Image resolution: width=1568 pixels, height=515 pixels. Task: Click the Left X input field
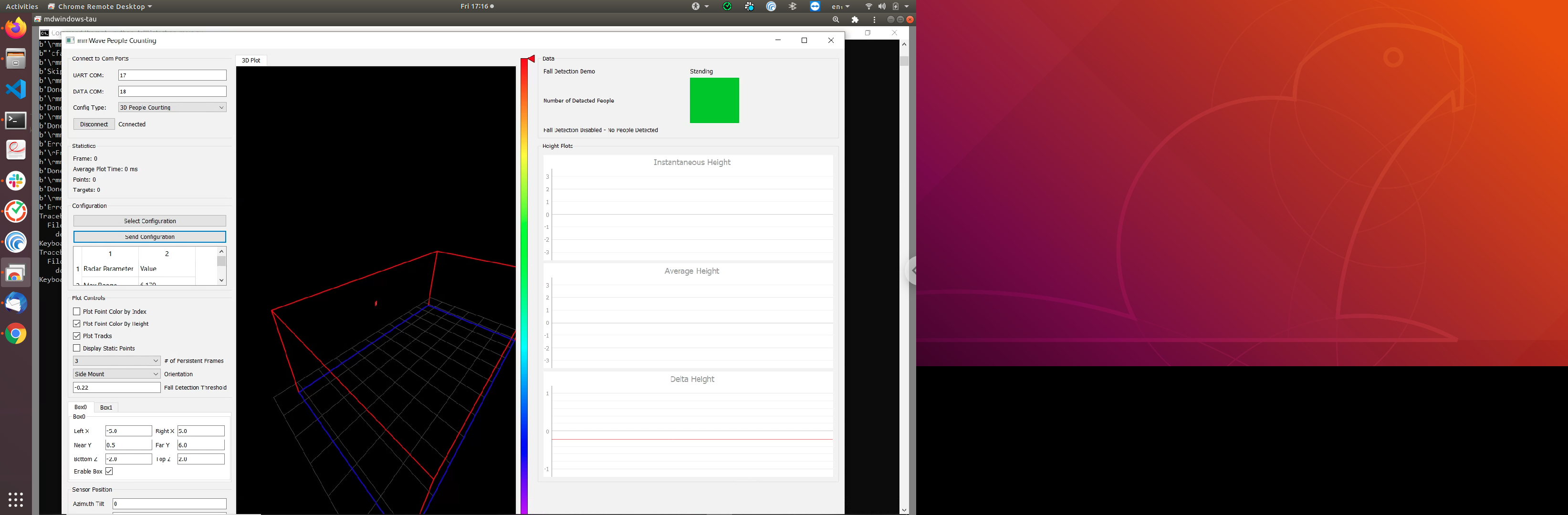[x=128, y=431]
